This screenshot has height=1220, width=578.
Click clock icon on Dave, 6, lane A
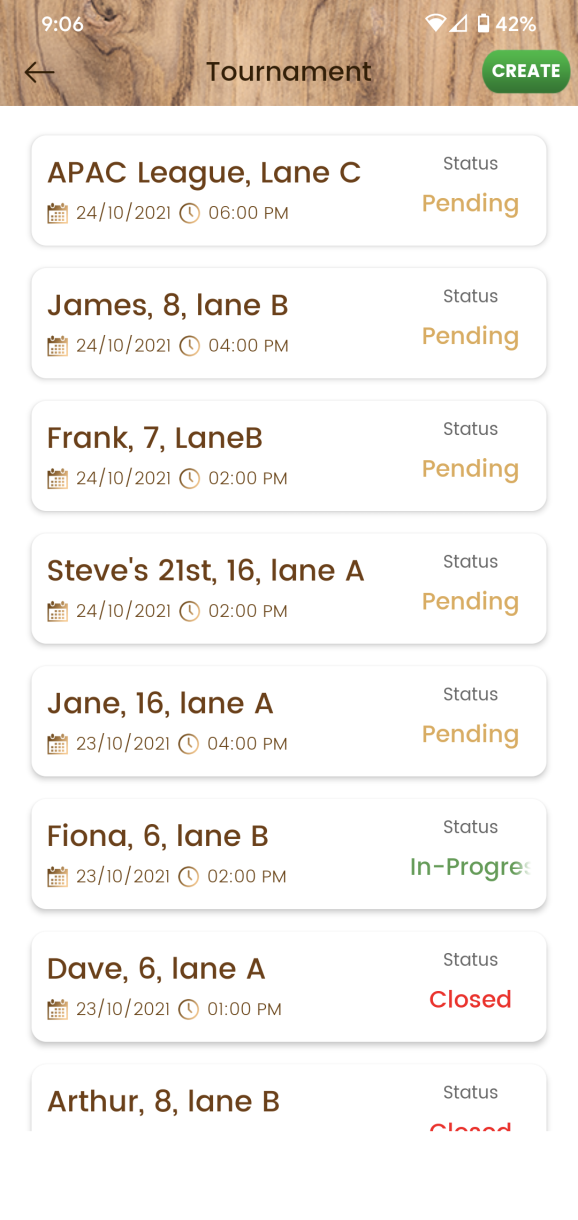pyautogui.click(x=189, y=1009)
